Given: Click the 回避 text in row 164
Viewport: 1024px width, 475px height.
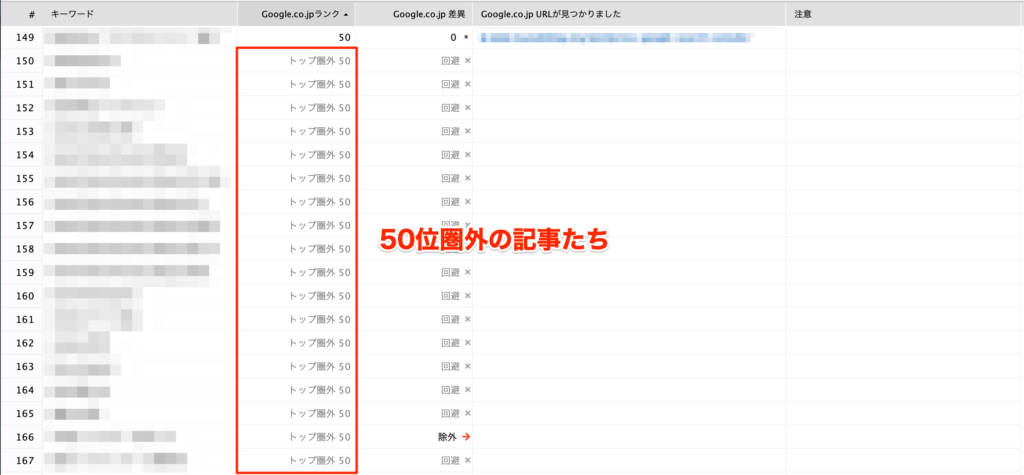Looking at the screenshot, I should click(x=451, y=390).
